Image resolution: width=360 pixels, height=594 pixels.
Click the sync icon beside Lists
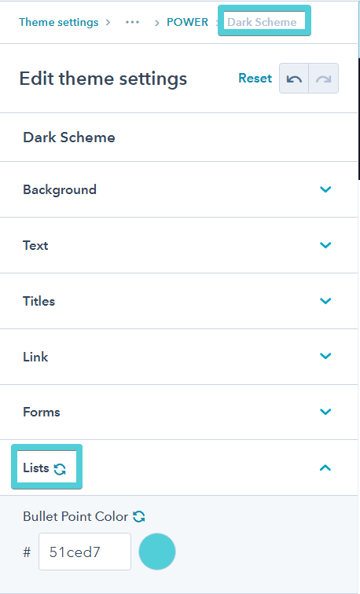60,469
